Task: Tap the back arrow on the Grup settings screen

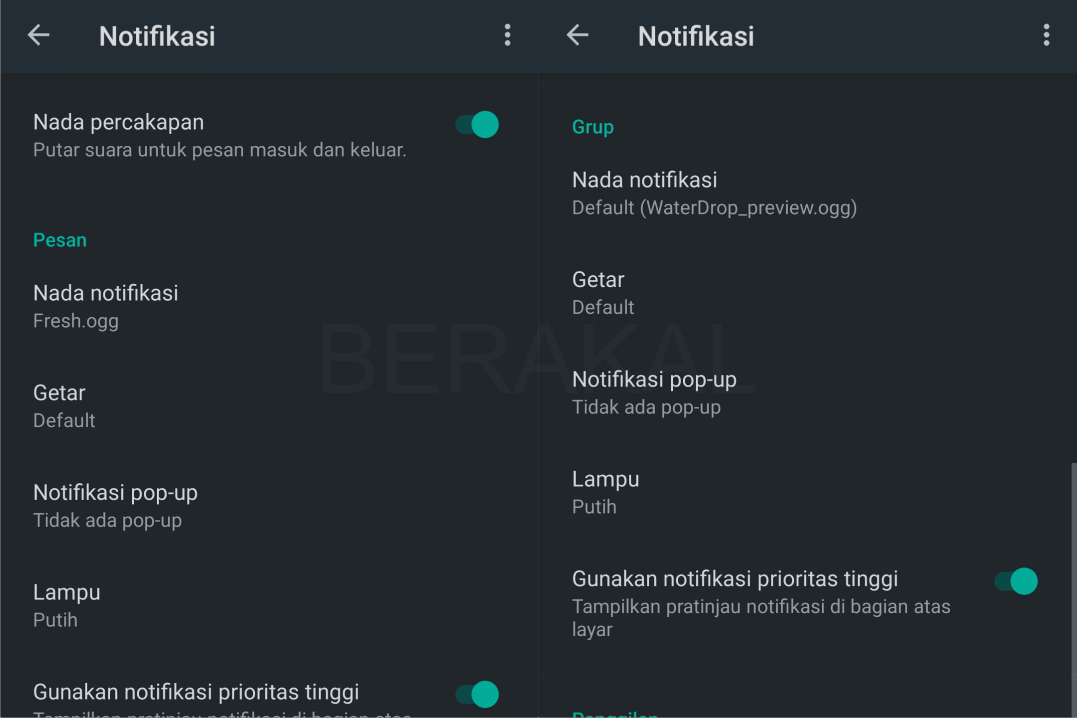Action: tap(576, 35)
